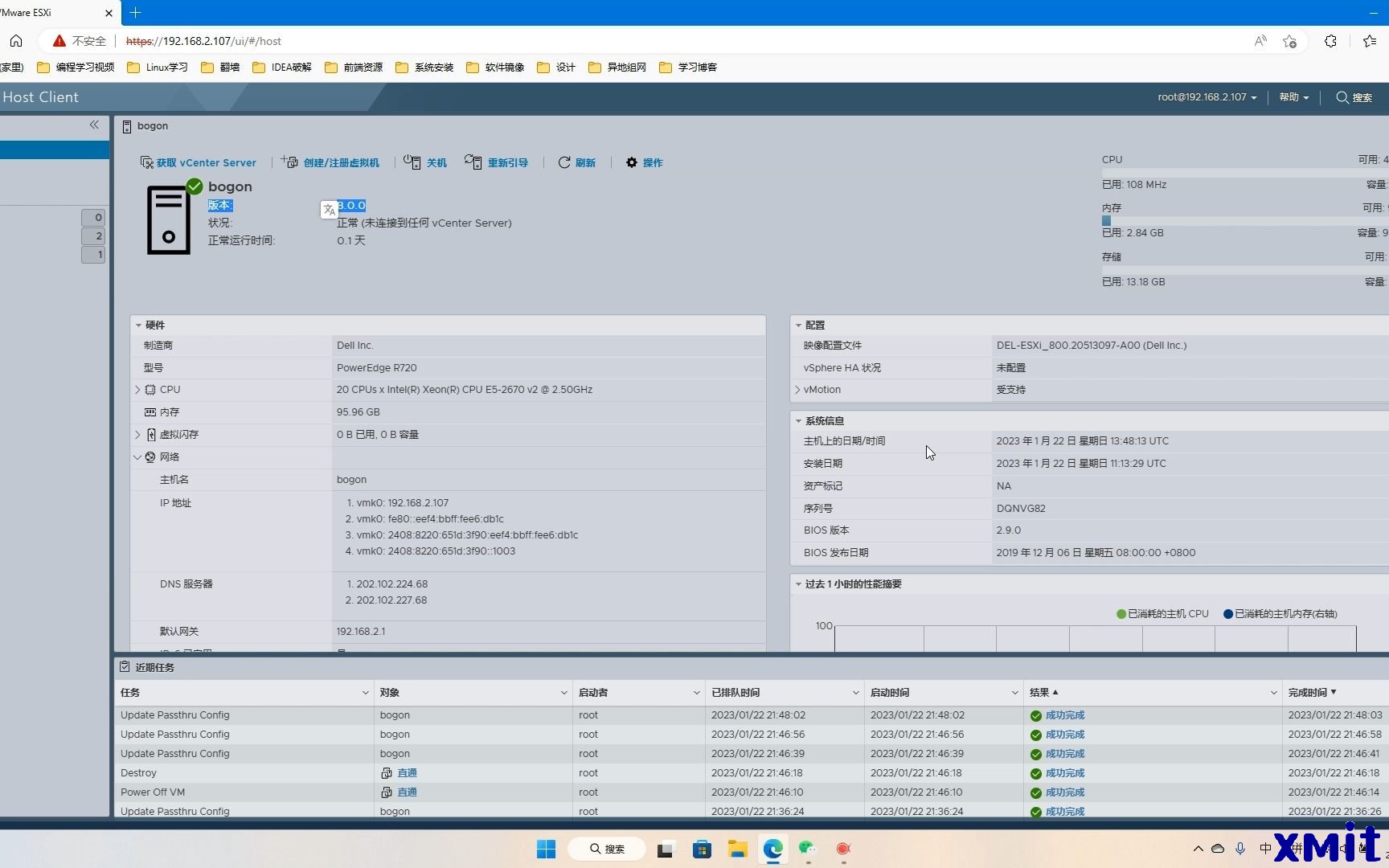Open the browser read aloud icon
The image size is (1389, 868).
click(1260, 41)
